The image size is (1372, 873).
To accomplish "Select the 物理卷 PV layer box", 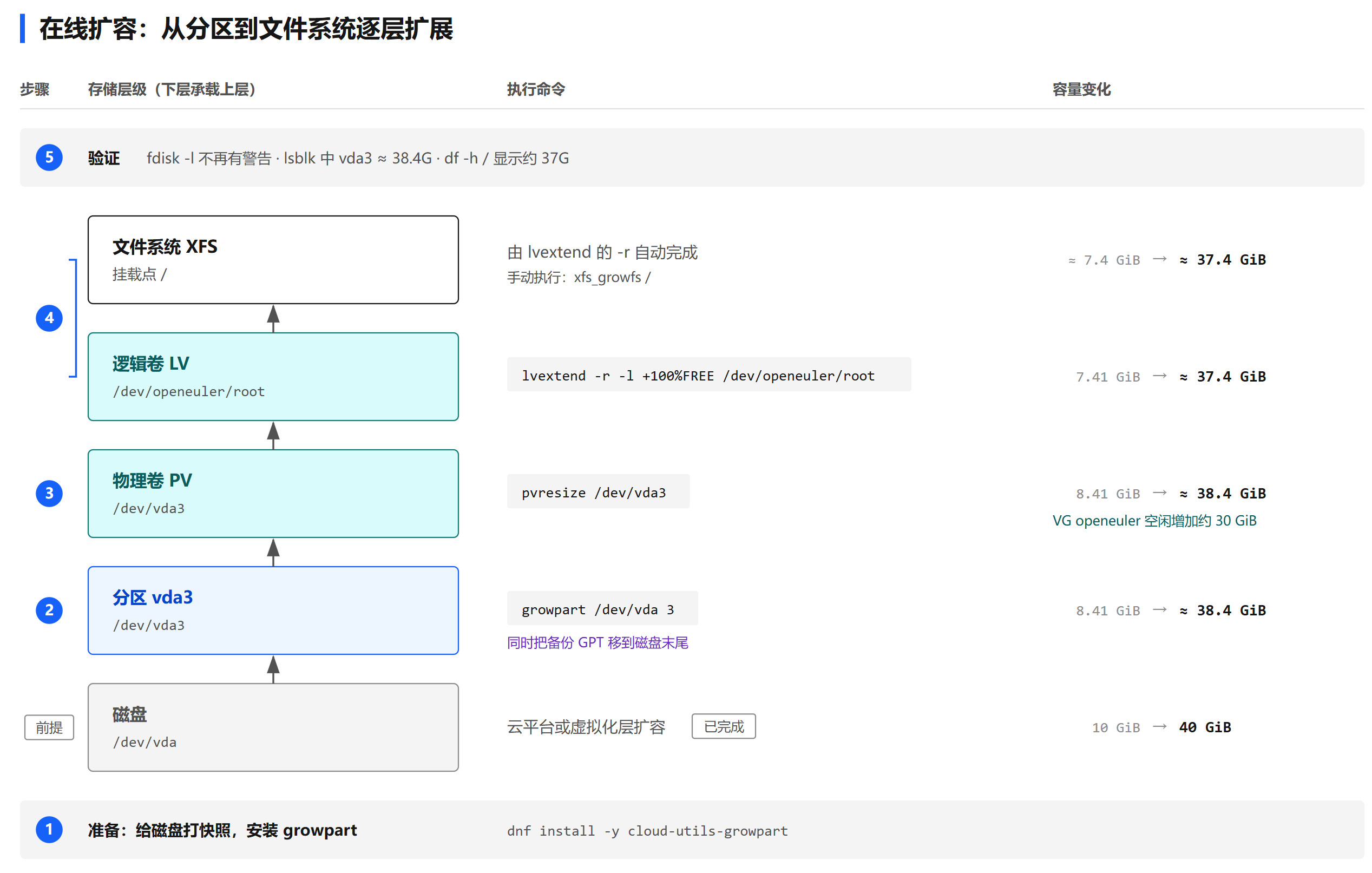I will 273,494.
